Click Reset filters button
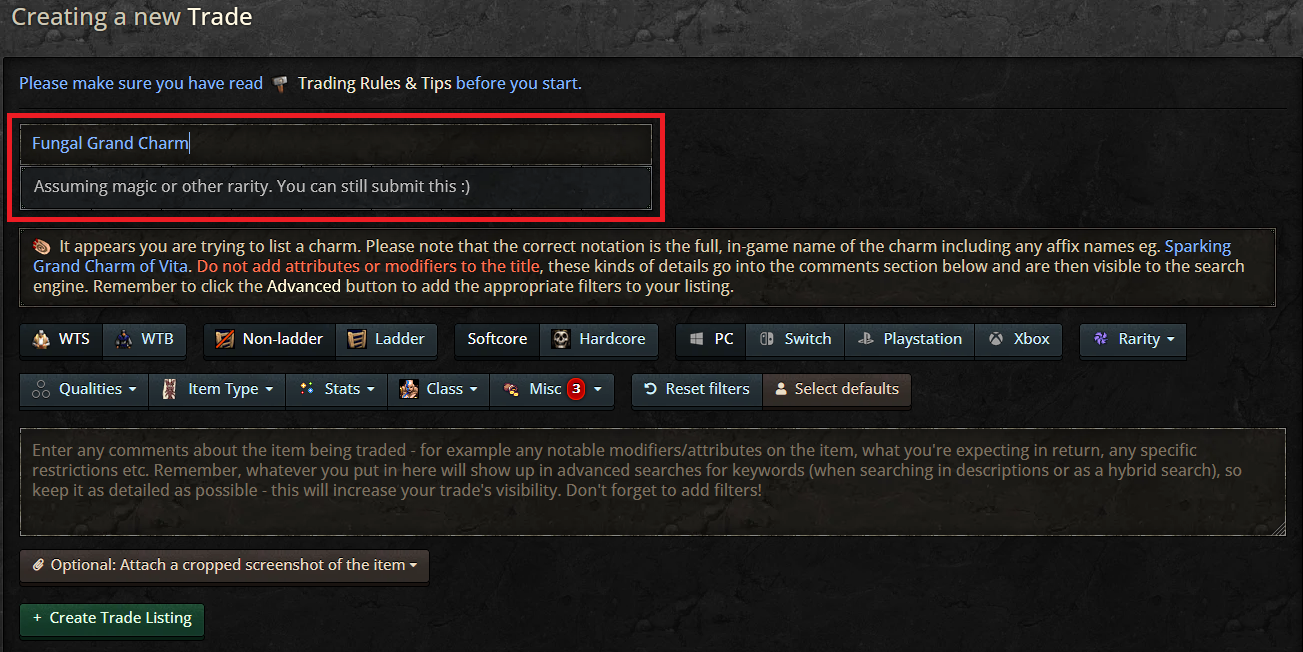The image size is (1303, 652). coord(697,389)
